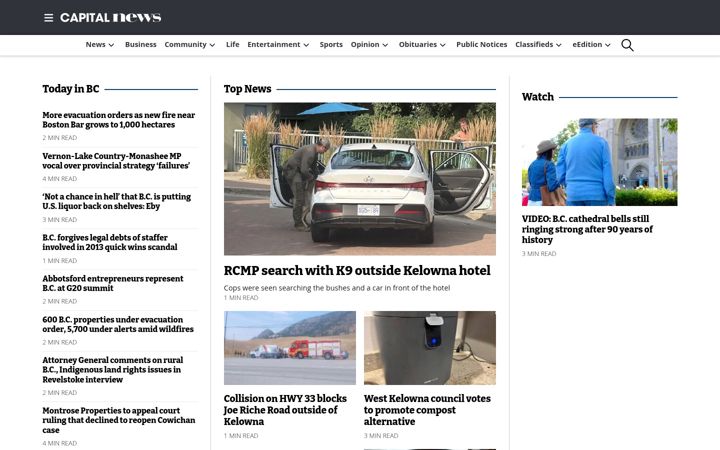The image size is (720, 450).
Task: Select the Entertainment menu label
Action: [x=274, y=45]
